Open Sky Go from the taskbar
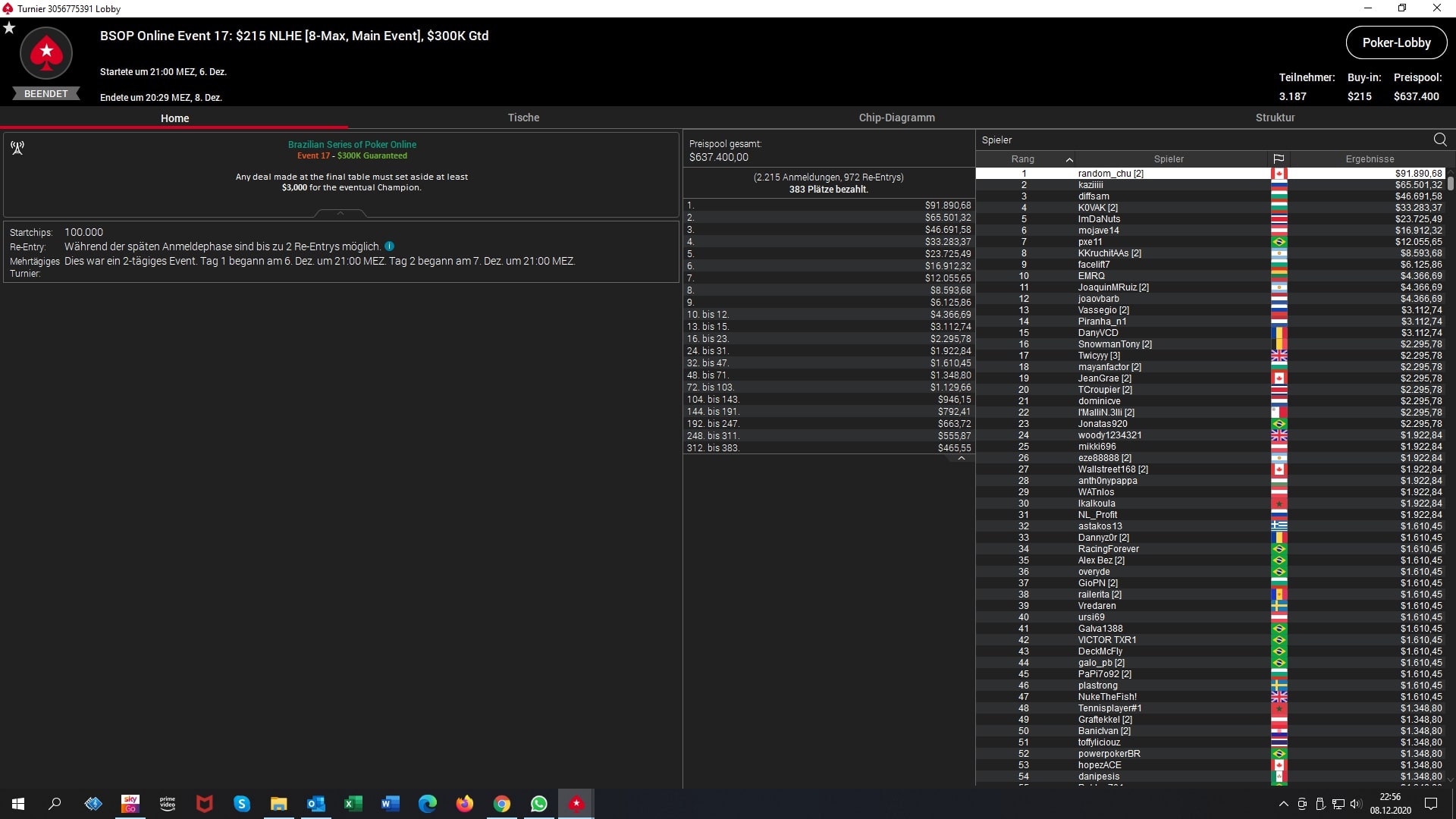Screen dimensions: 1456x819 pos(130,804)
